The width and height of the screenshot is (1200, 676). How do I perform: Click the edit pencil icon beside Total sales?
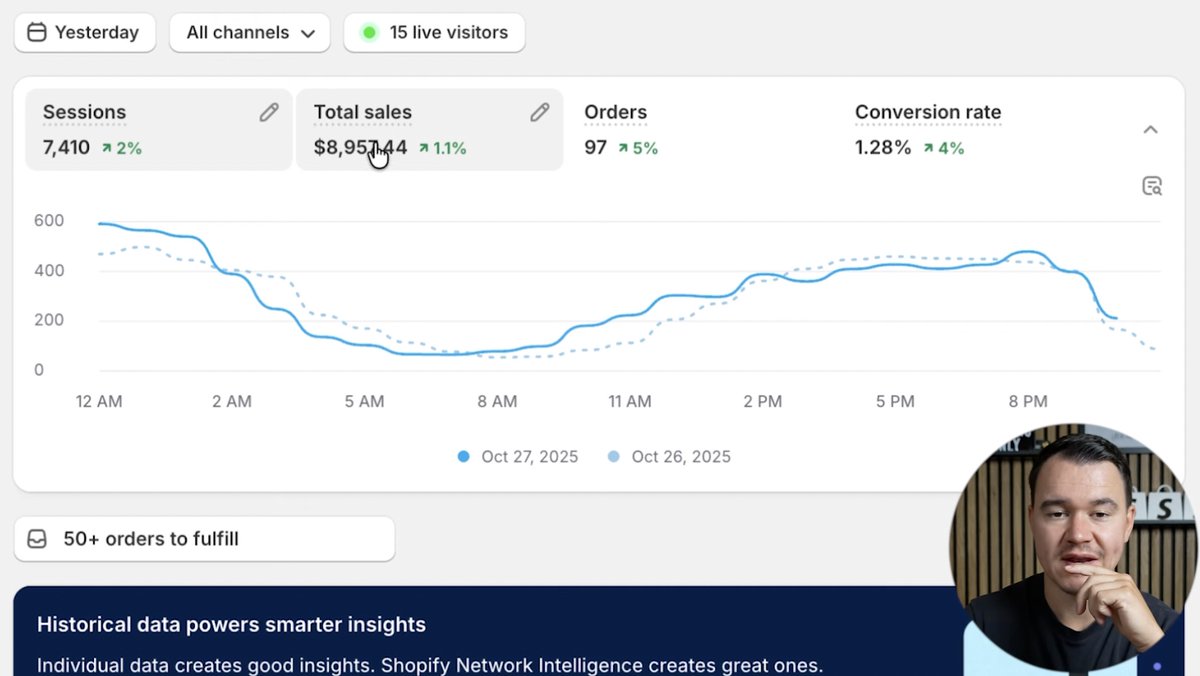tap(540, 112)
